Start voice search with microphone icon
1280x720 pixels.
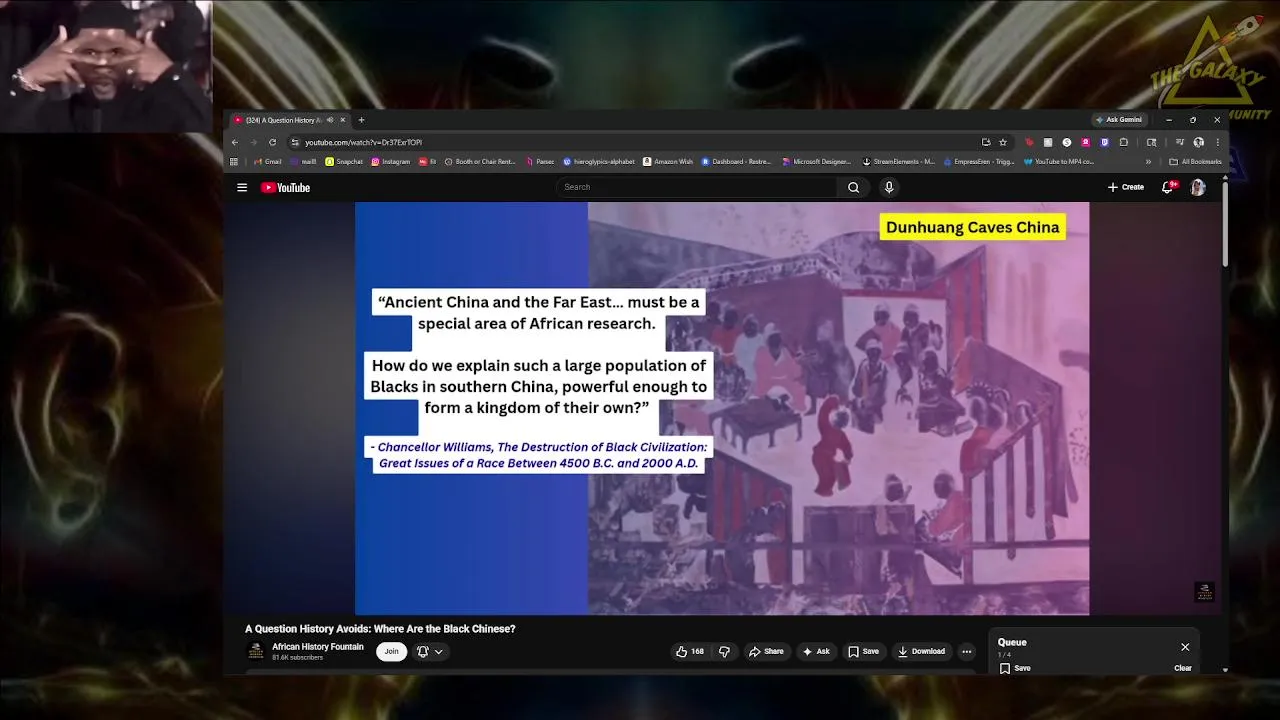point(888,187)
